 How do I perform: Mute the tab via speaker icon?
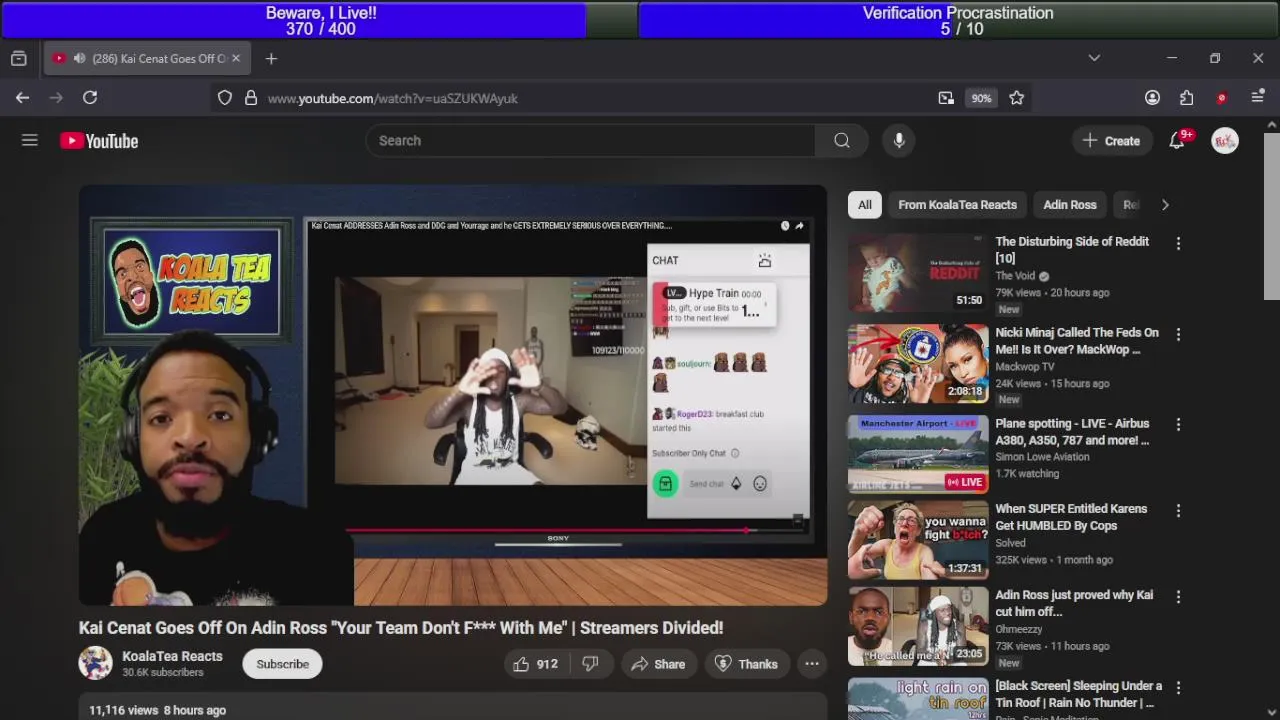[x=79, y=59]
